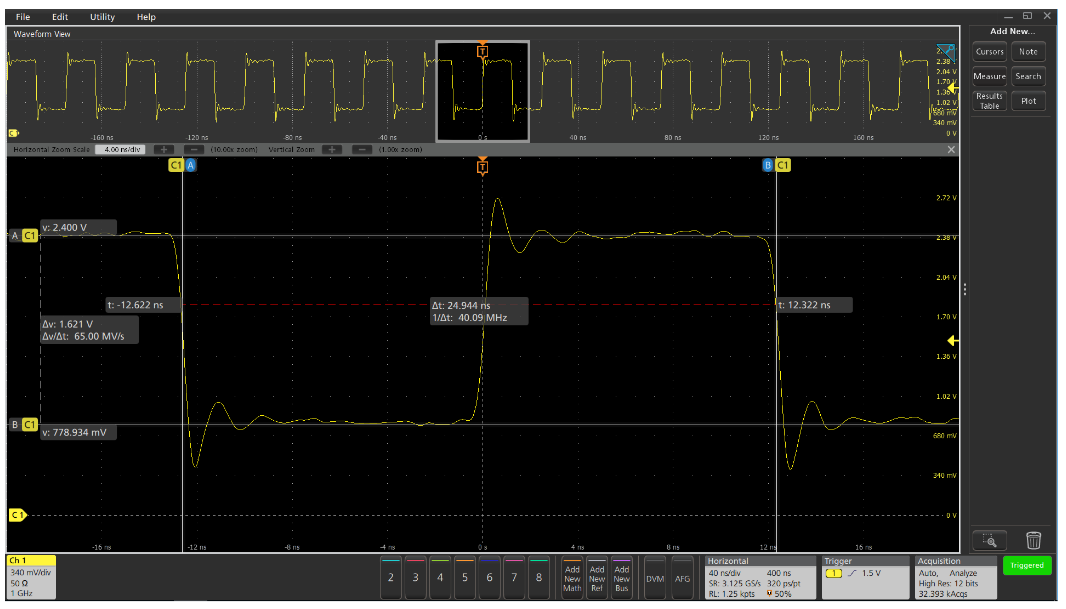The height and width of the screenshot is (609, 1066).
Task: Click the zoom magnifier icon in right panel
Action: point(989,540)
